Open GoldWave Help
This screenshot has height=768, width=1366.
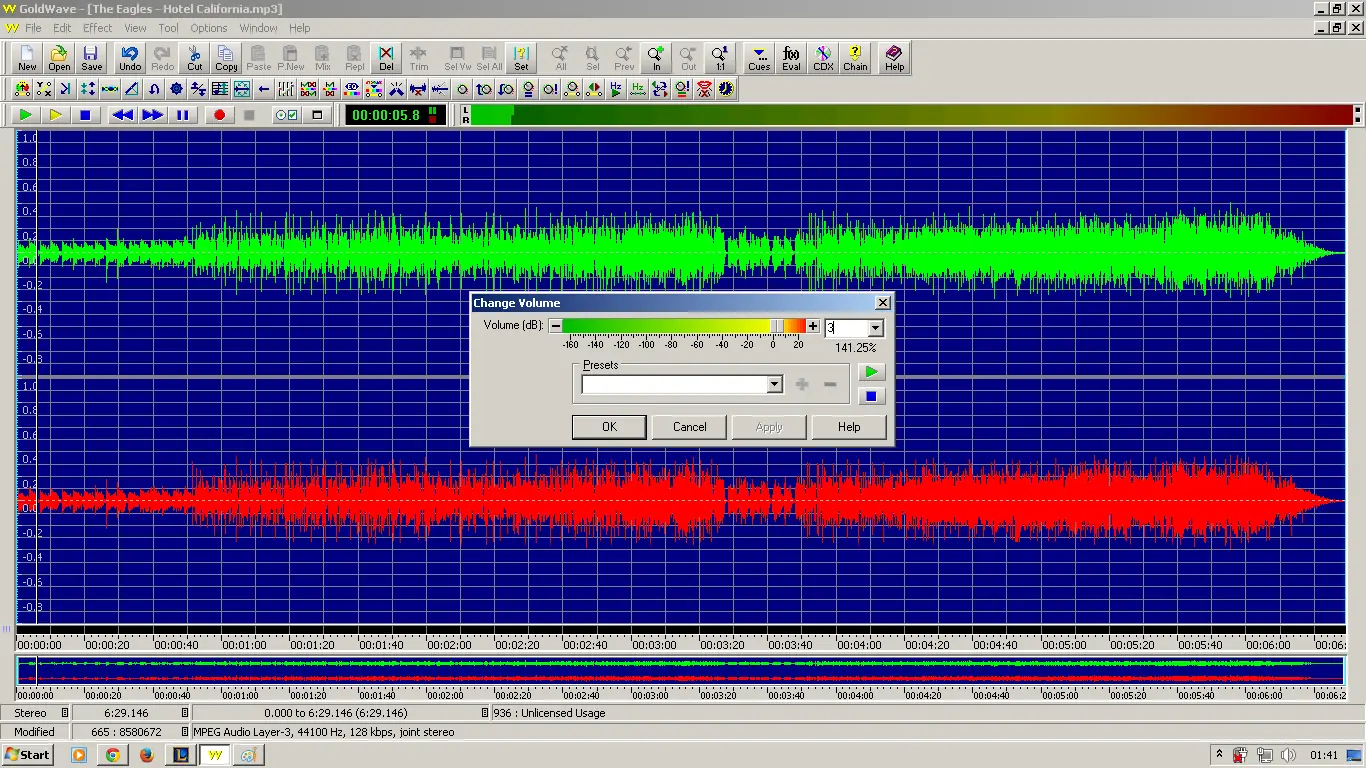pos(893,57)
